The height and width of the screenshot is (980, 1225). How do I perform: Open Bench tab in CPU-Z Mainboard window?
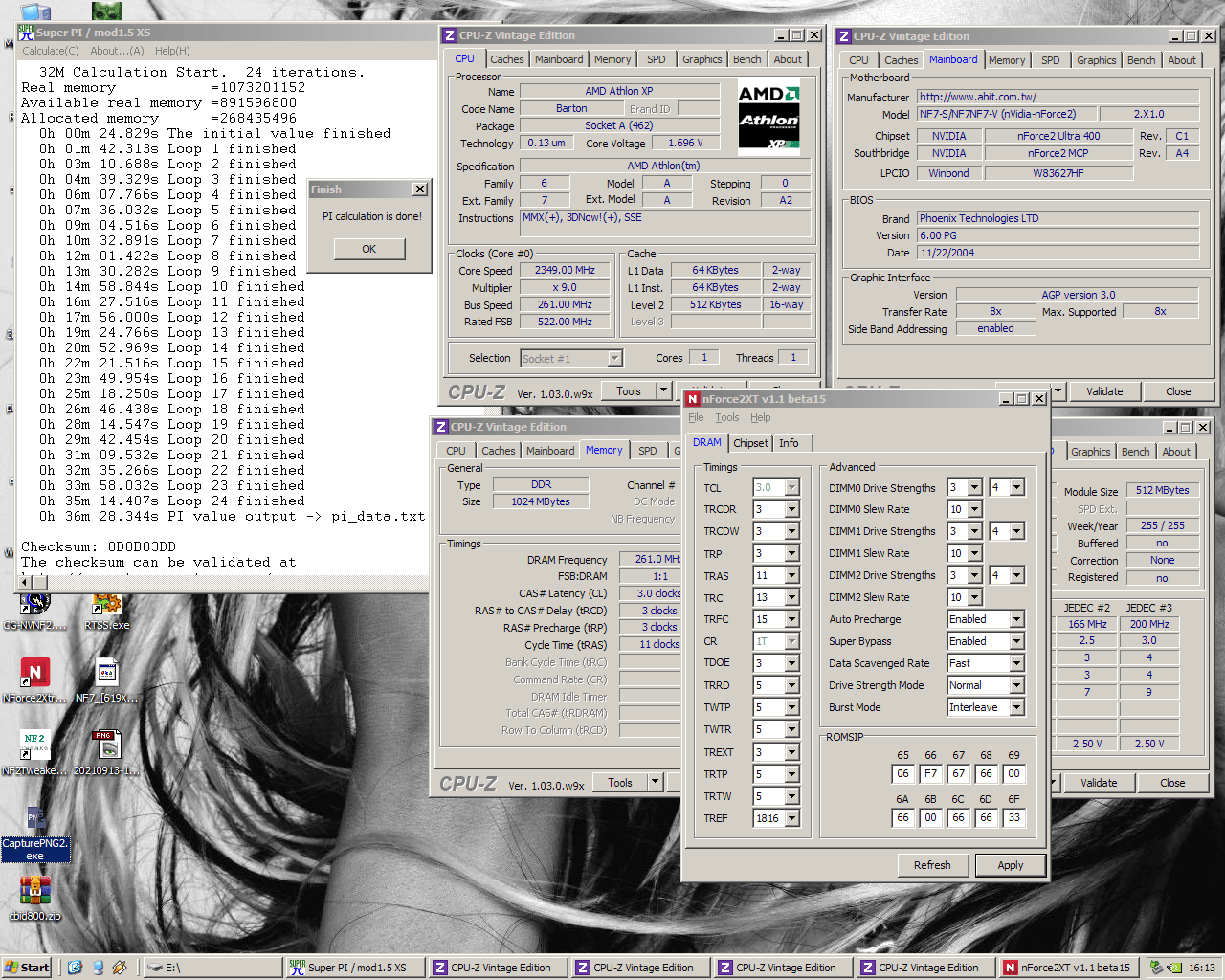1141,60
